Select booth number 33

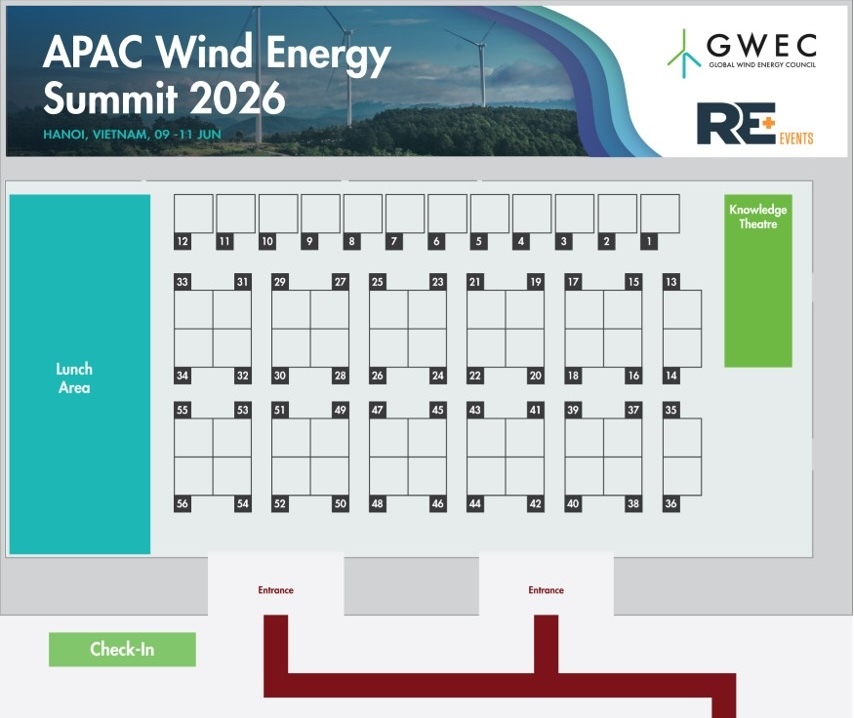click(182, 282)
